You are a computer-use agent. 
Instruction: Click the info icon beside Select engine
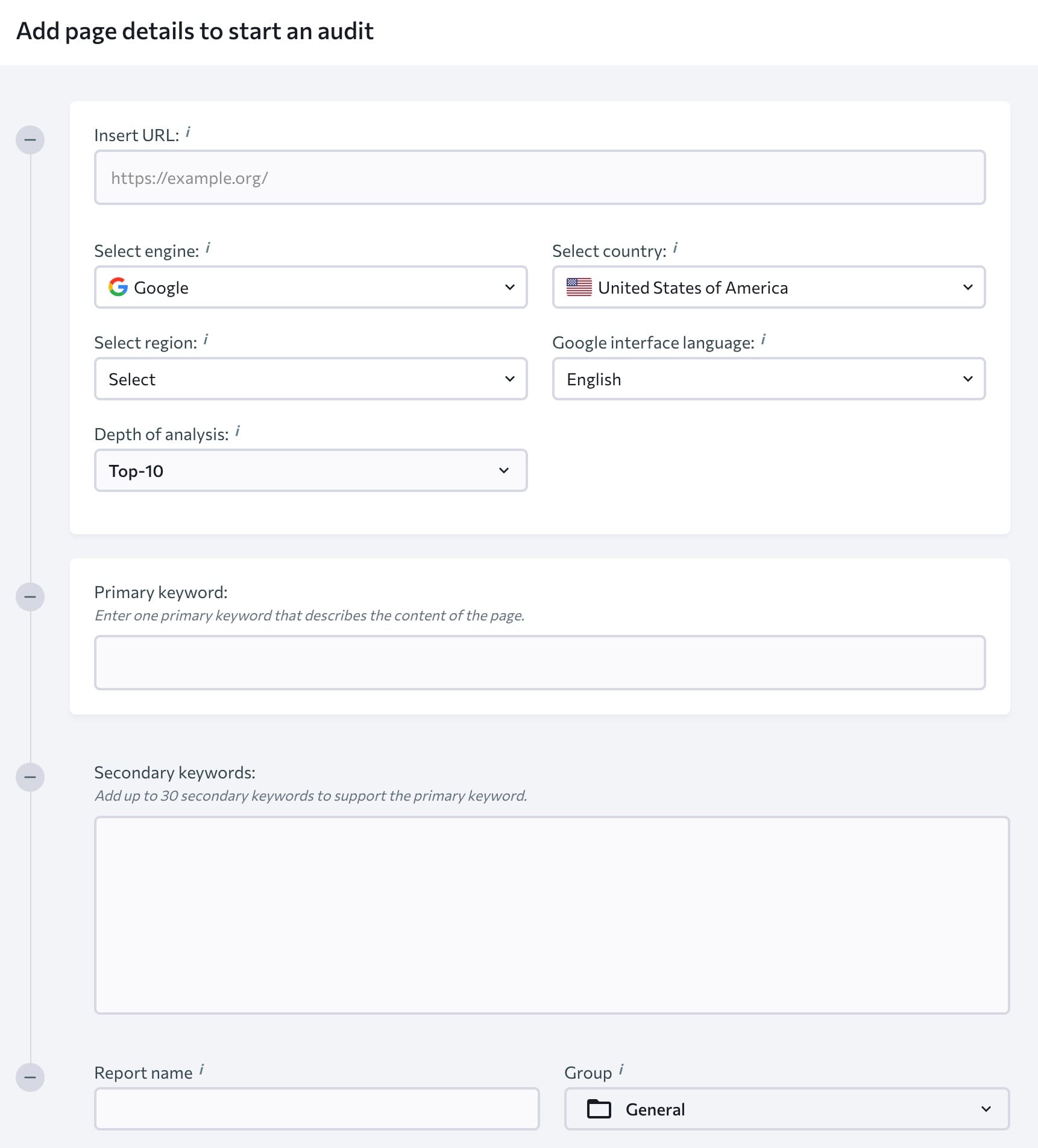point(208,248)
